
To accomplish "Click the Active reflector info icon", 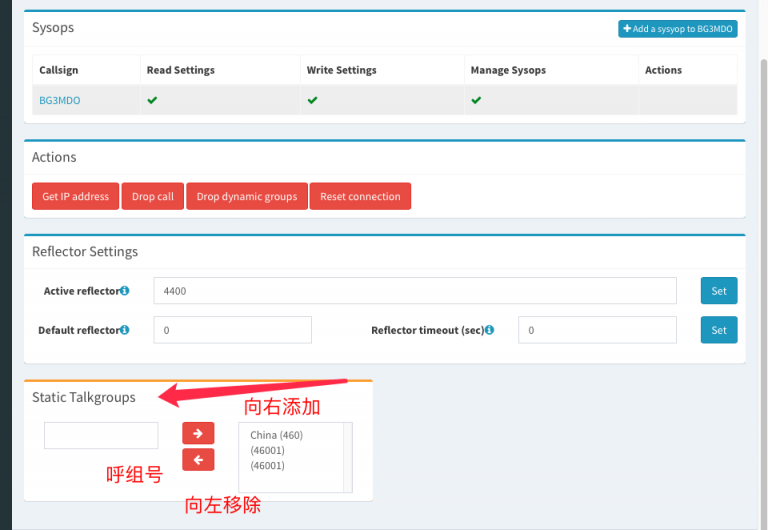I will (125, 291).
